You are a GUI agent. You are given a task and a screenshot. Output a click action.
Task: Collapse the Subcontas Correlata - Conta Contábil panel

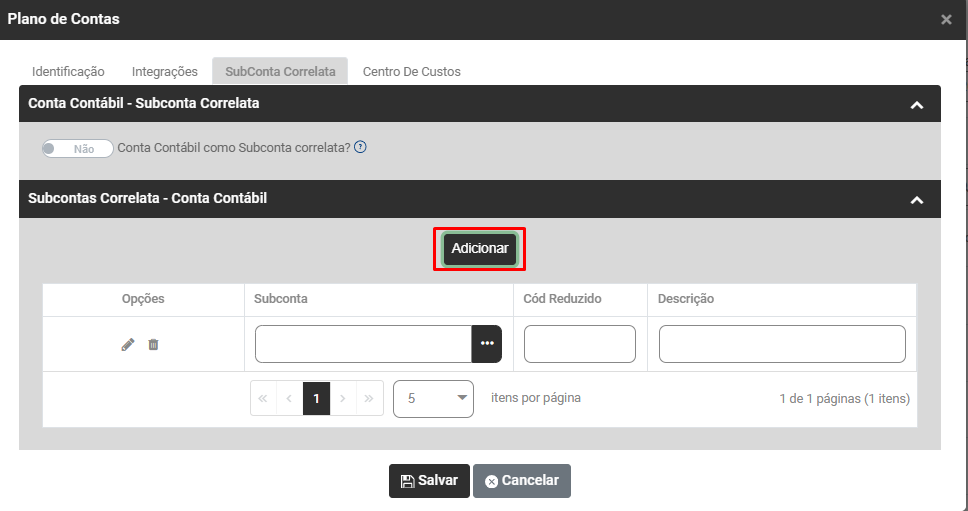click(916, 199)
